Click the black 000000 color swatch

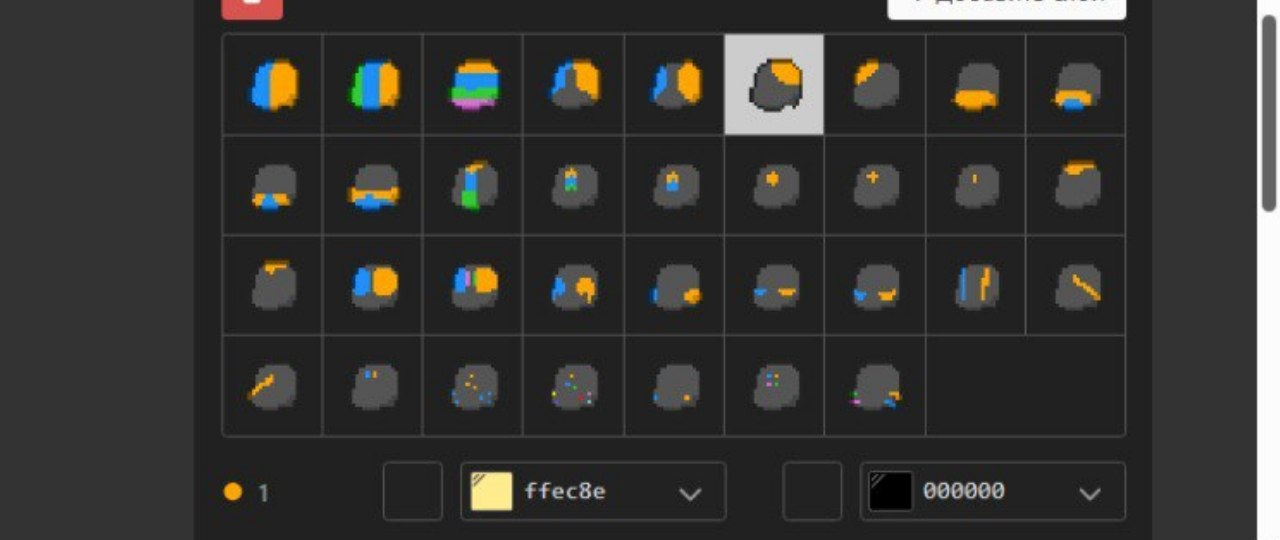click(x=891, y=491)
